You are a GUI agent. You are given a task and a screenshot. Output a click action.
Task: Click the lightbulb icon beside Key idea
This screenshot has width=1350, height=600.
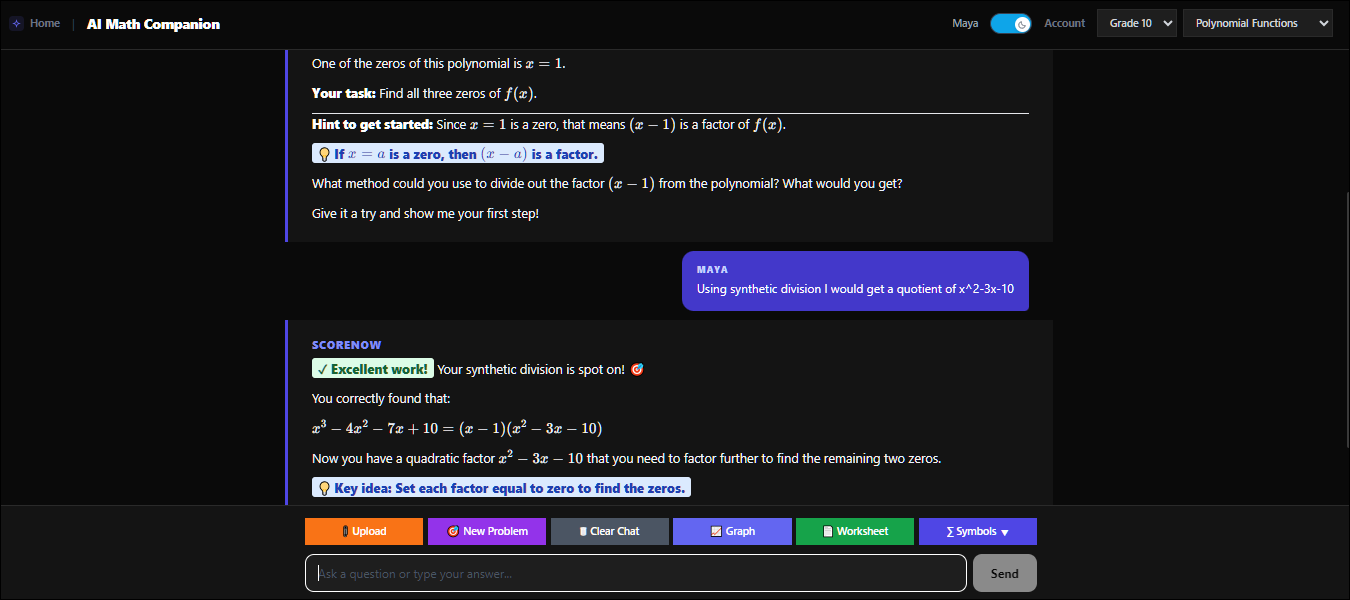coord(324,488)
